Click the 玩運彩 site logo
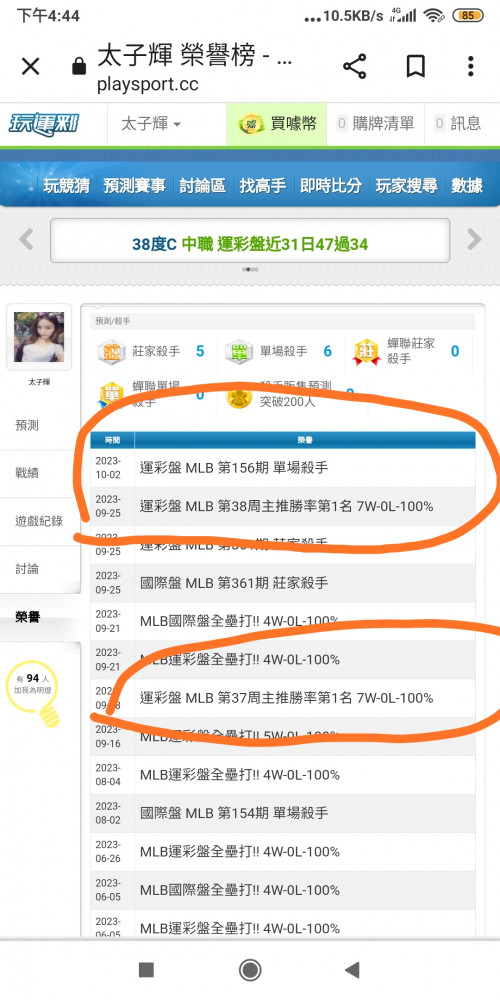 coord(43,123)
